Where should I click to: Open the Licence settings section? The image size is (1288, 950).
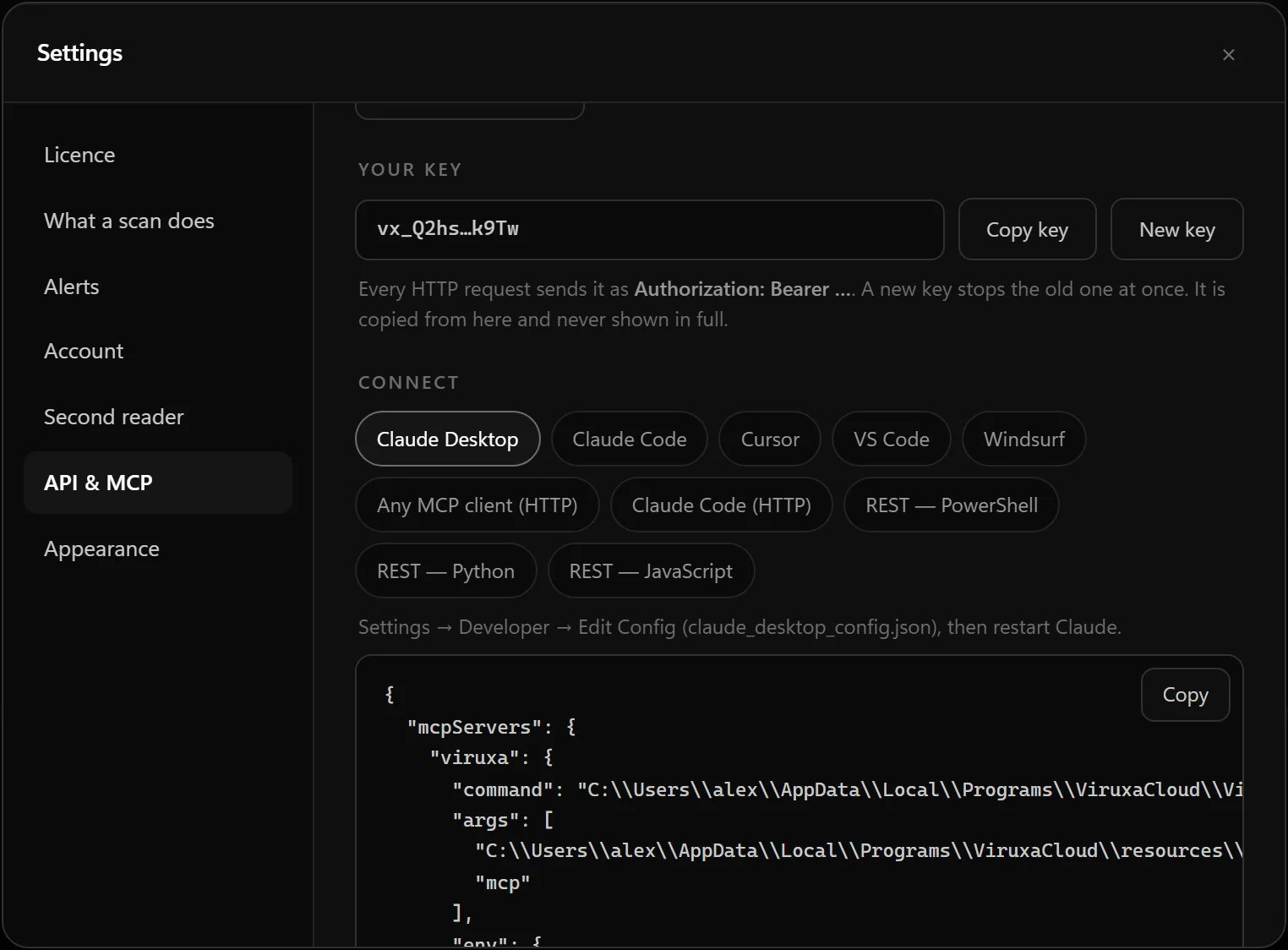tap(158, 155)
